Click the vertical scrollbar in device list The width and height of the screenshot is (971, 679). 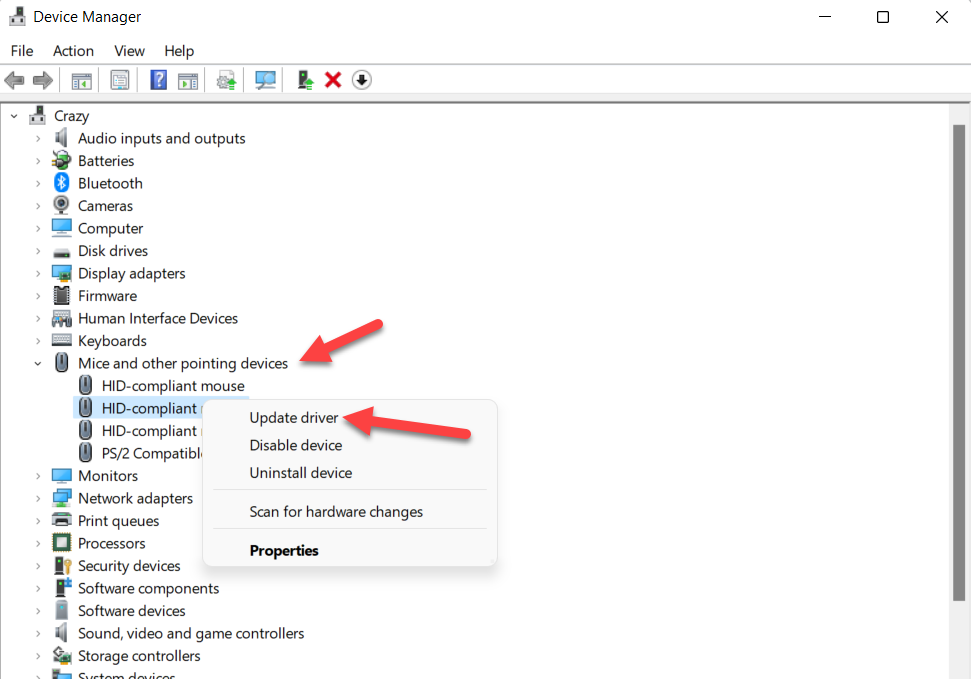958,350
